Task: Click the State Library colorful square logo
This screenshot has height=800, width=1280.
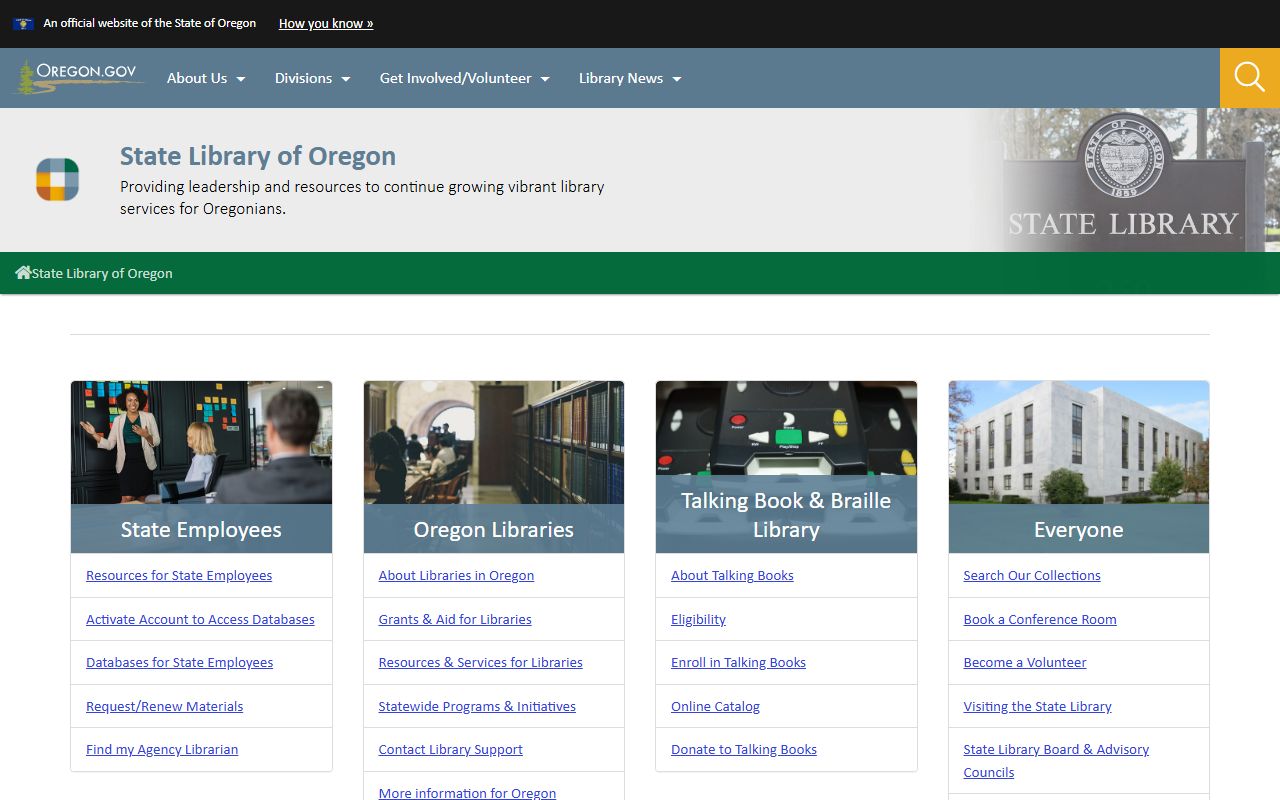Action: pyautogui.click(x=57, y=180)
